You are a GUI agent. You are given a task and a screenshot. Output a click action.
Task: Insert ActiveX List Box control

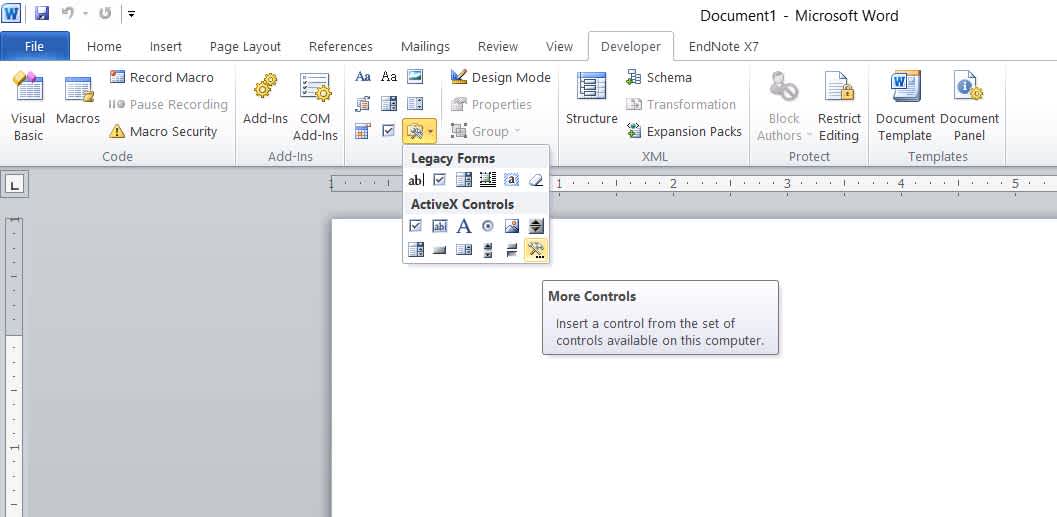[464, 250]
